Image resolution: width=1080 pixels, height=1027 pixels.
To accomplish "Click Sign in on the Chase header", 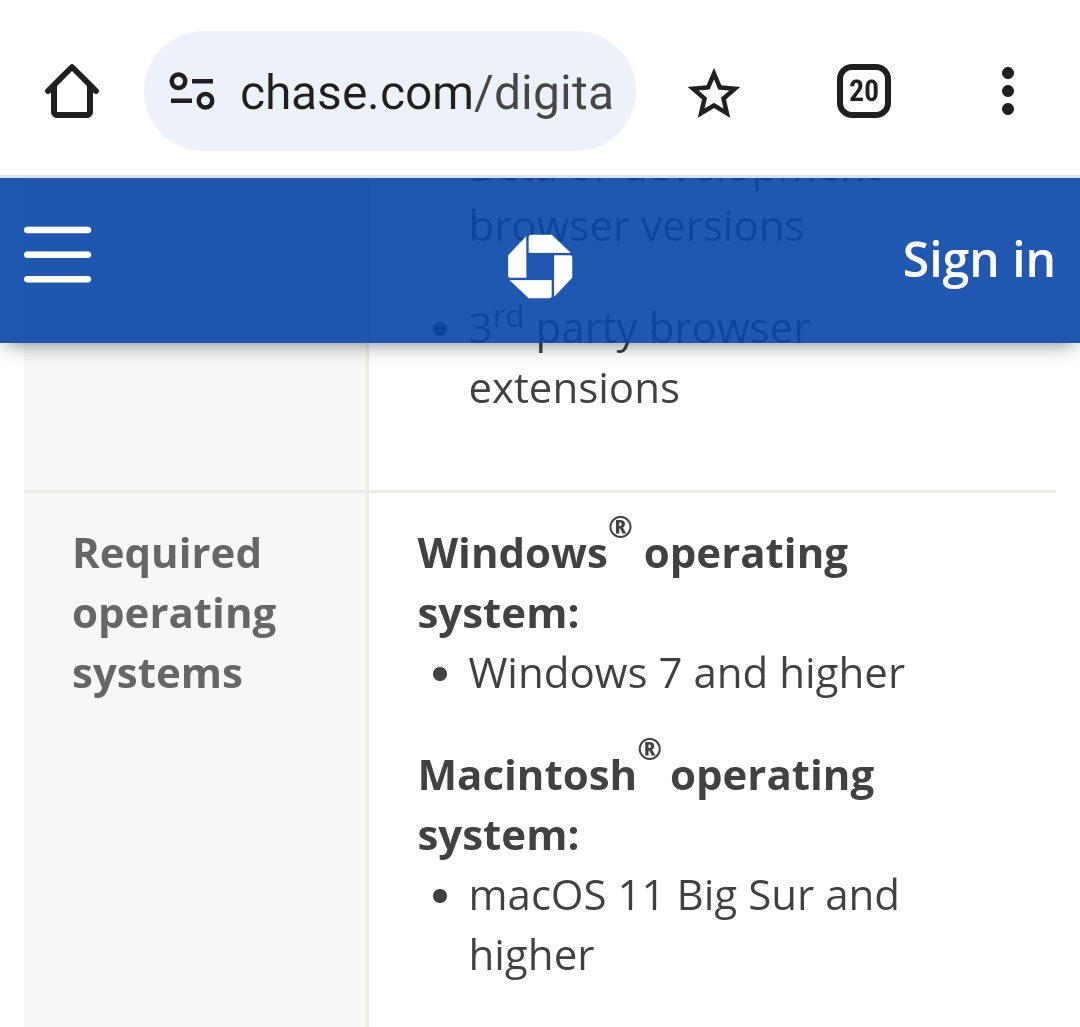I will [978, 260].
